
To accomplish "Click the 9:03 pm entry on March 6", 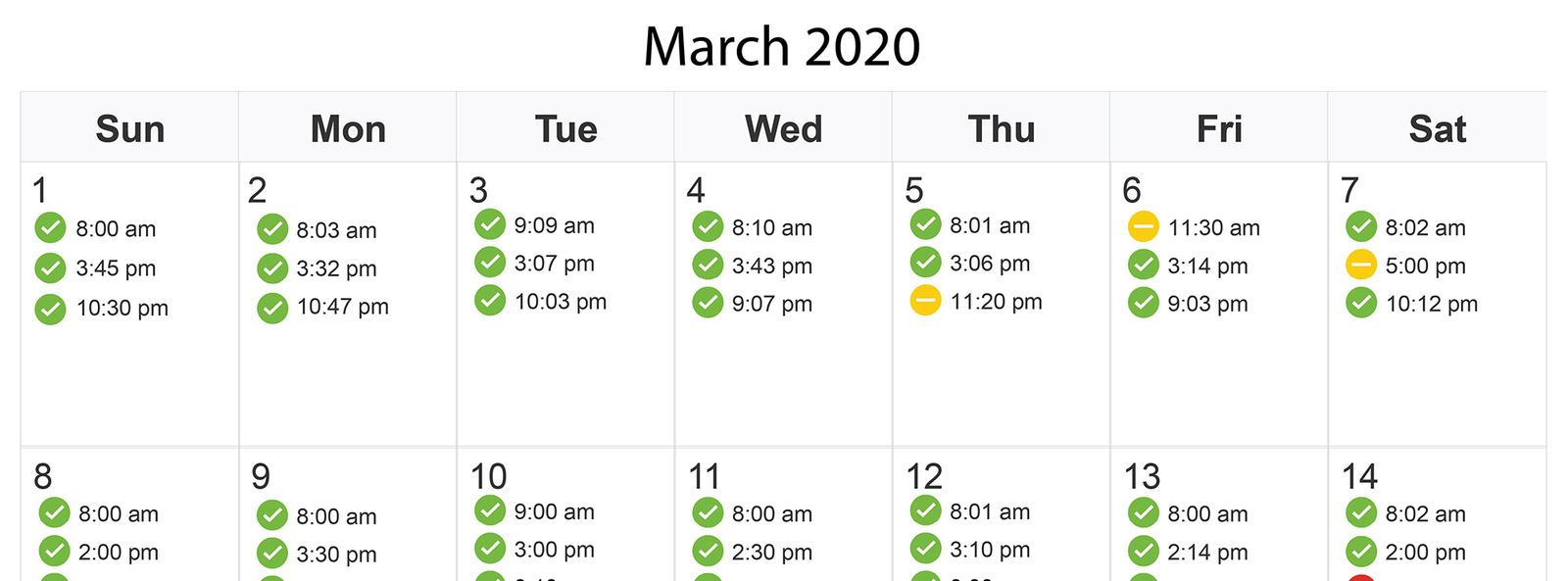I will (1207, 304).
